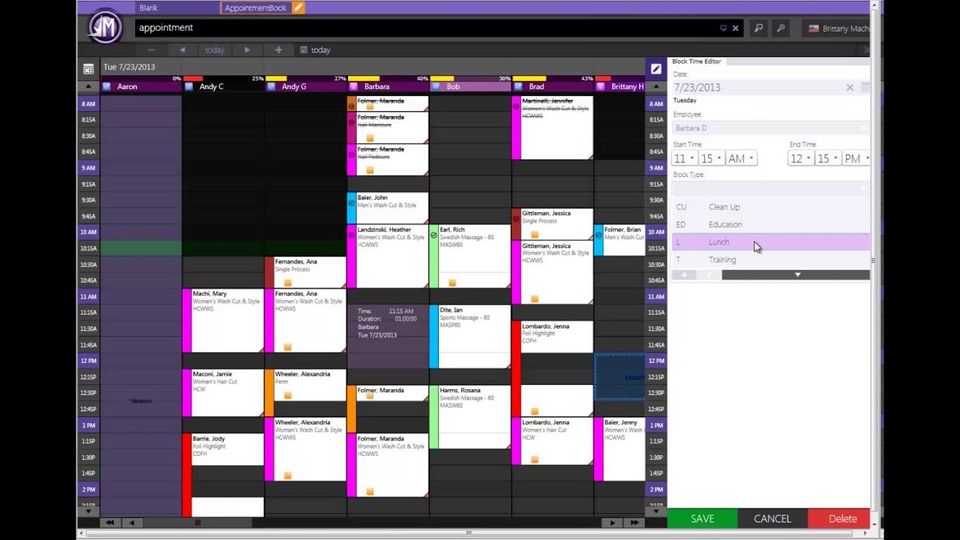Click the purple pencil edit icon above schedule
Screen dimensions: 960x540
pos(656,69)
